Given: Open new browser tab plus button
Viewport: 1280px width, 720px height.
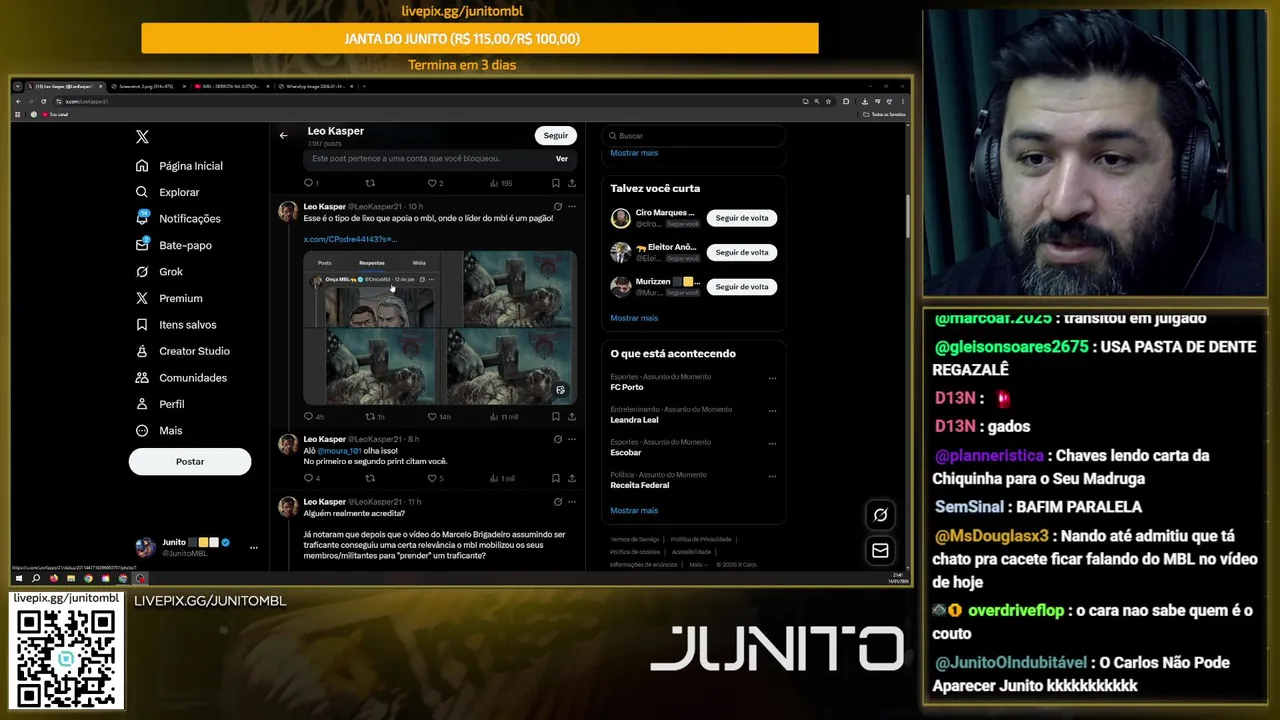Looking at the screenshot, I should pyautogui.click(x=364, y=87).
